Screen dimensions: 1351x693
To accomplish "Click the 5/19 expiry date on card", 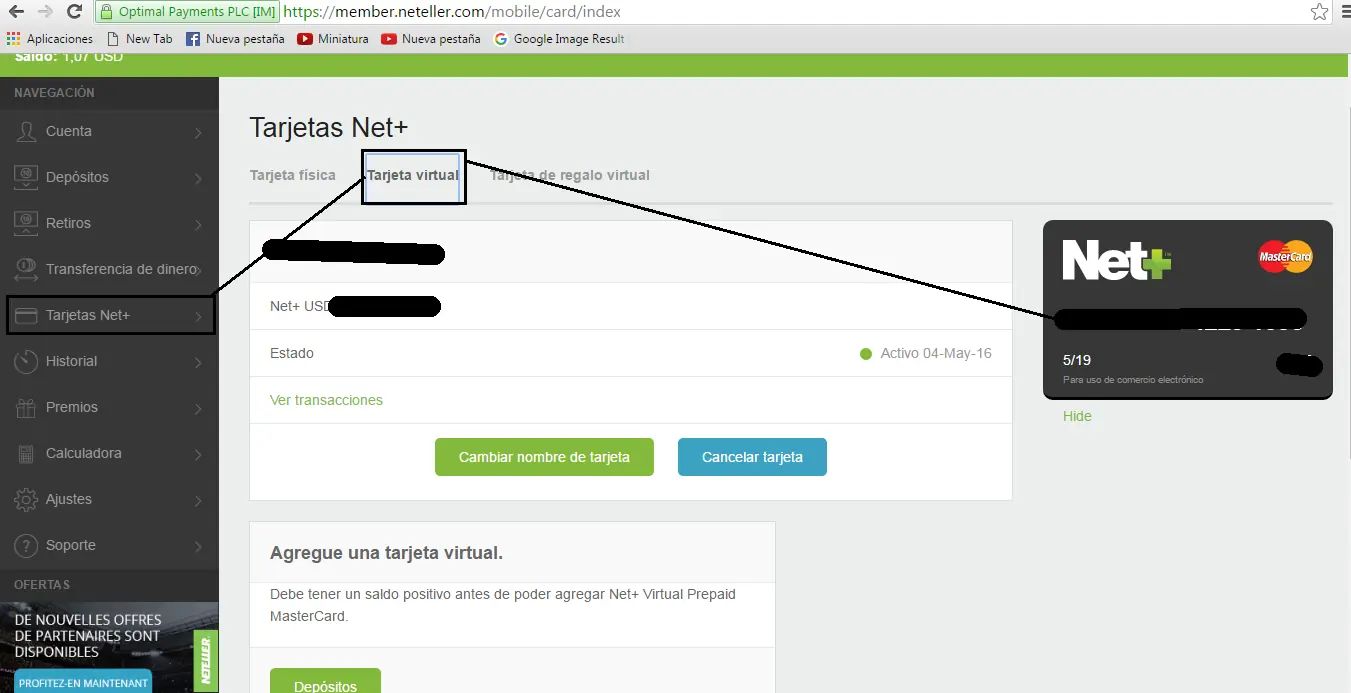I will [1077, 360].
